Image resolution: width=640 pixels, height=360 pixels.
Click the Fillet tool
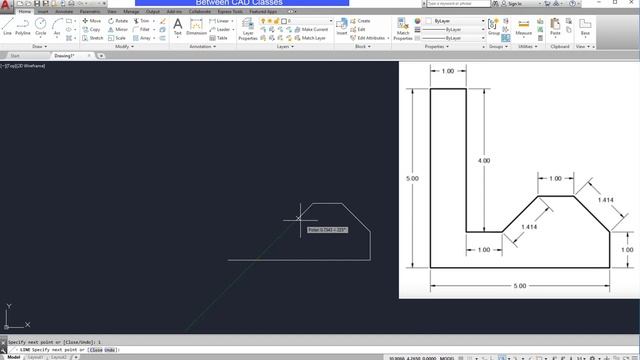pos(142,29)
